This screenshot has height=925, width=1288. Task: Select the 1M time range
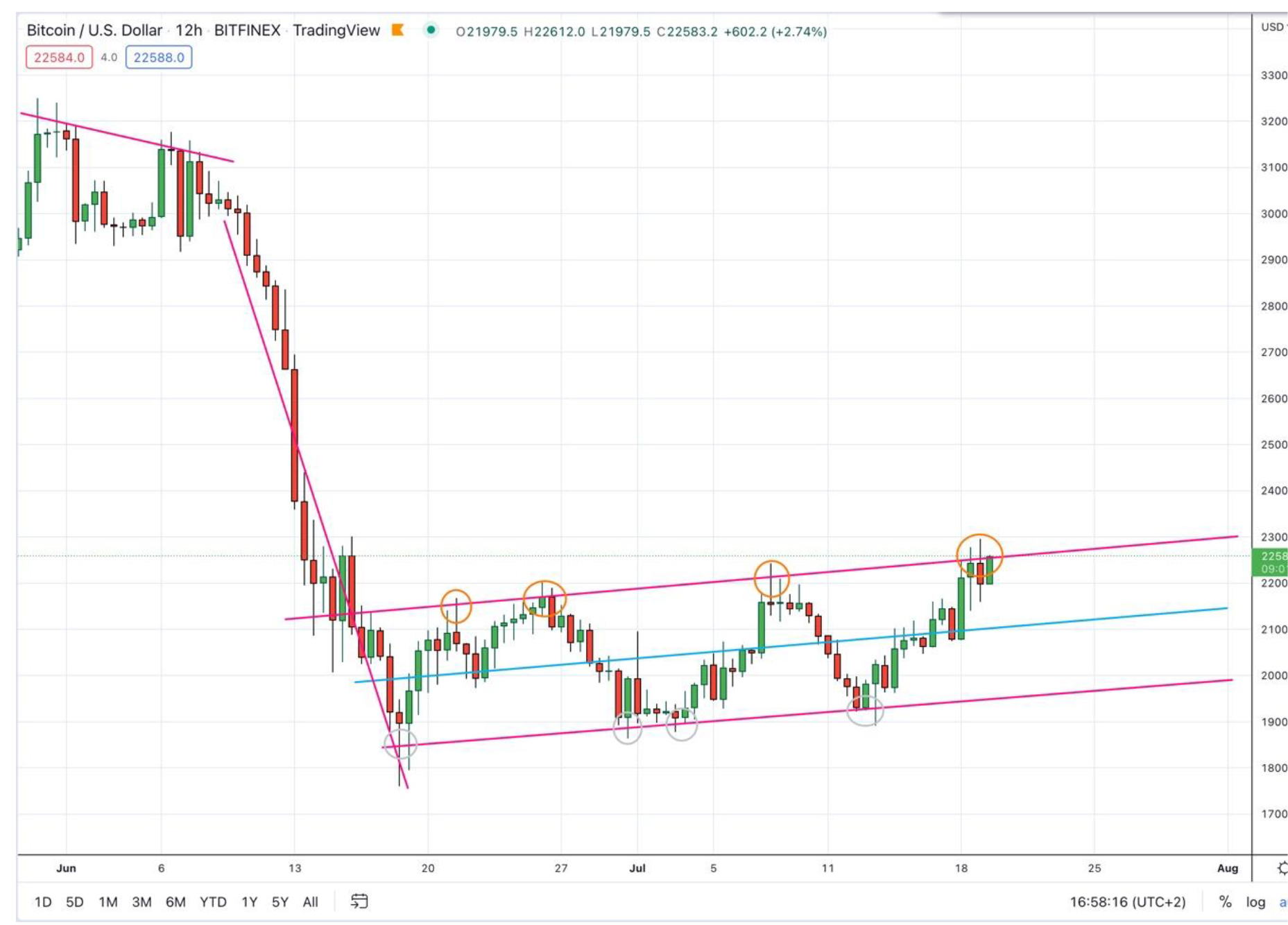(x=108, y=901)
